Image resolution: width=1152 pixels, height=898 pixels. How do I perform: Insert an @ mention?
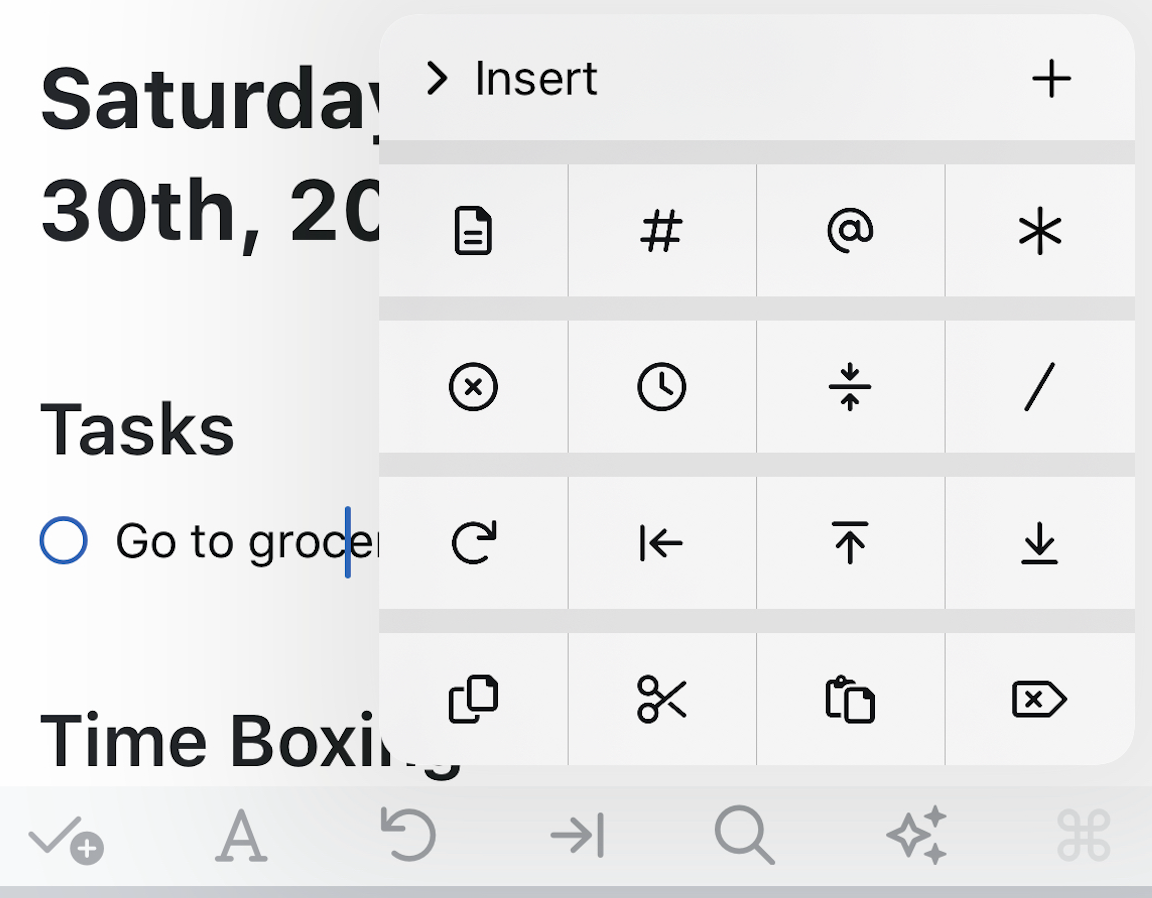(850, 231)
